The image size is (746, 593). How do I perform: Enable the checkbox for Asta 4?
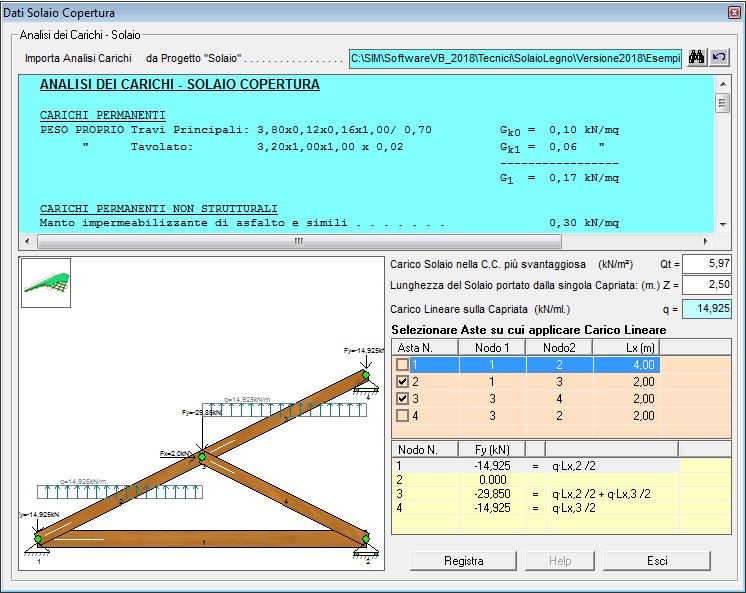tap(402, 415)
